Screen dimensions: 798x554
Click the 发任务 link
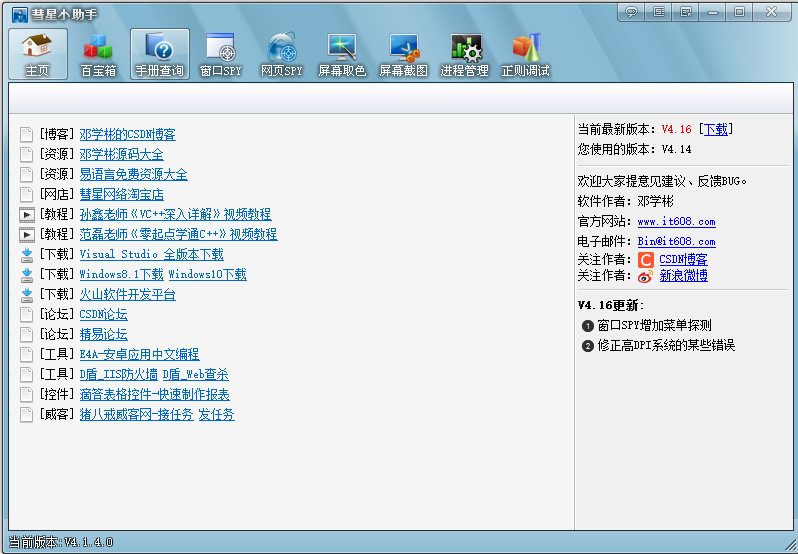[217, 415]
